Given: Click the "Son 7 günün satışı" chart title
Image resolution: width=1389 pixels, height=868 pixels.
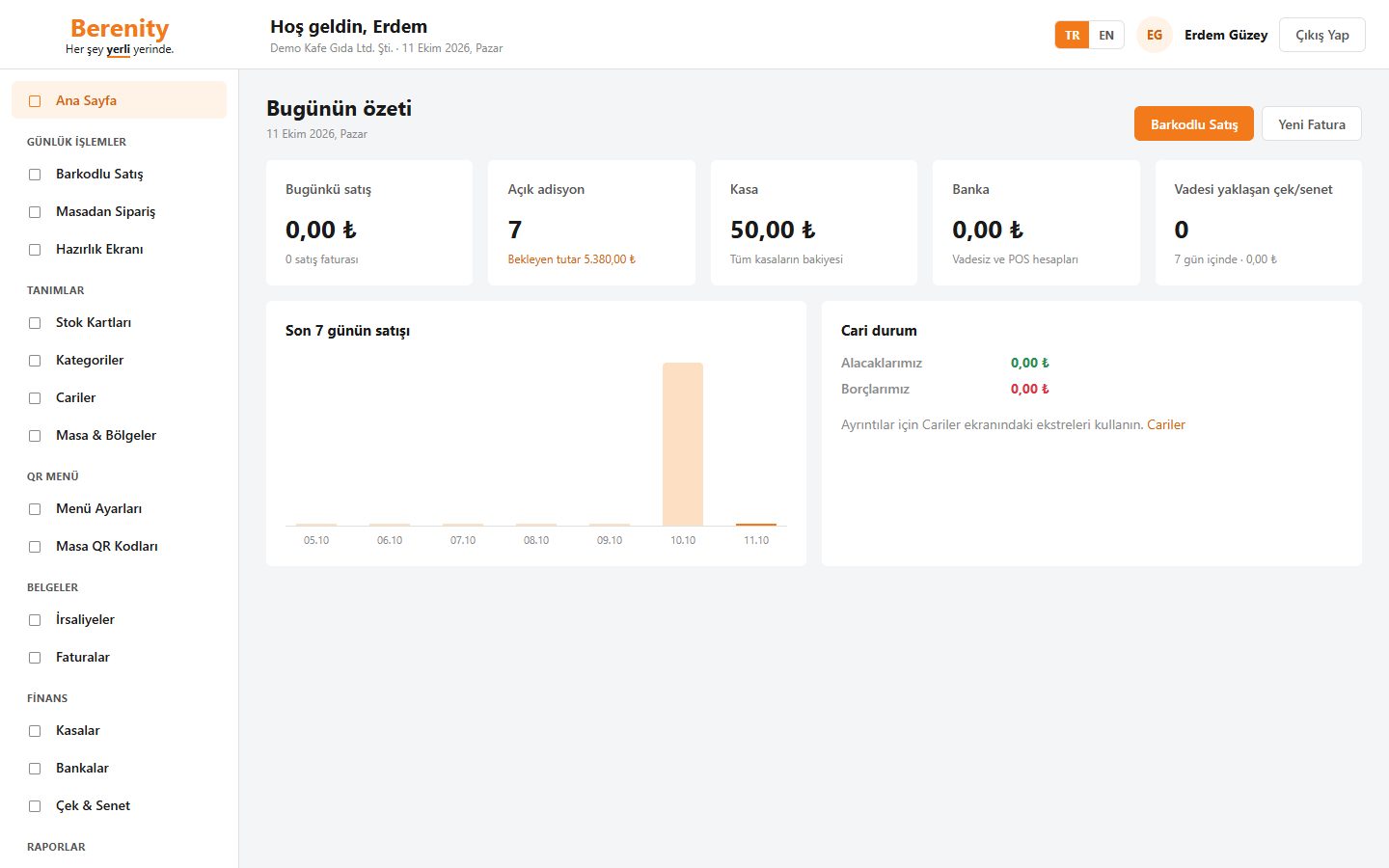Looking at the screenshot, I should click(347, 331).
